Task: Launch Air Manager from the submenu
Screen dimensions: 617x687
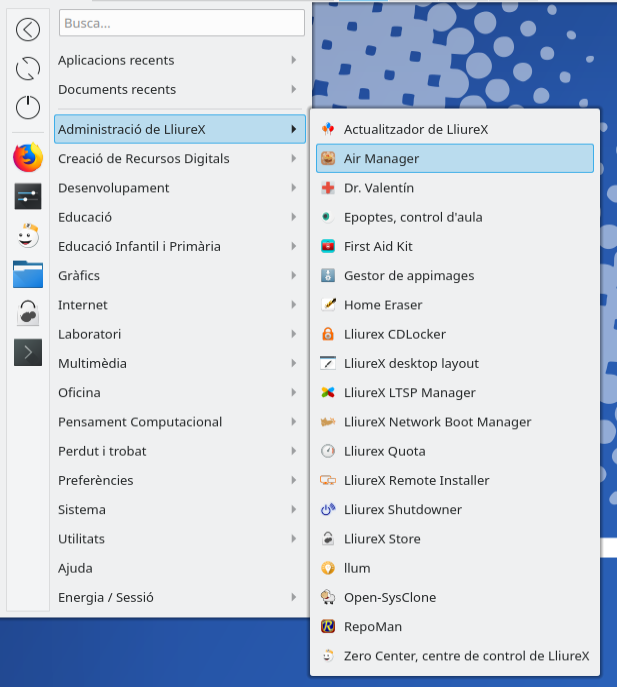Action: [x=381, y=158]
